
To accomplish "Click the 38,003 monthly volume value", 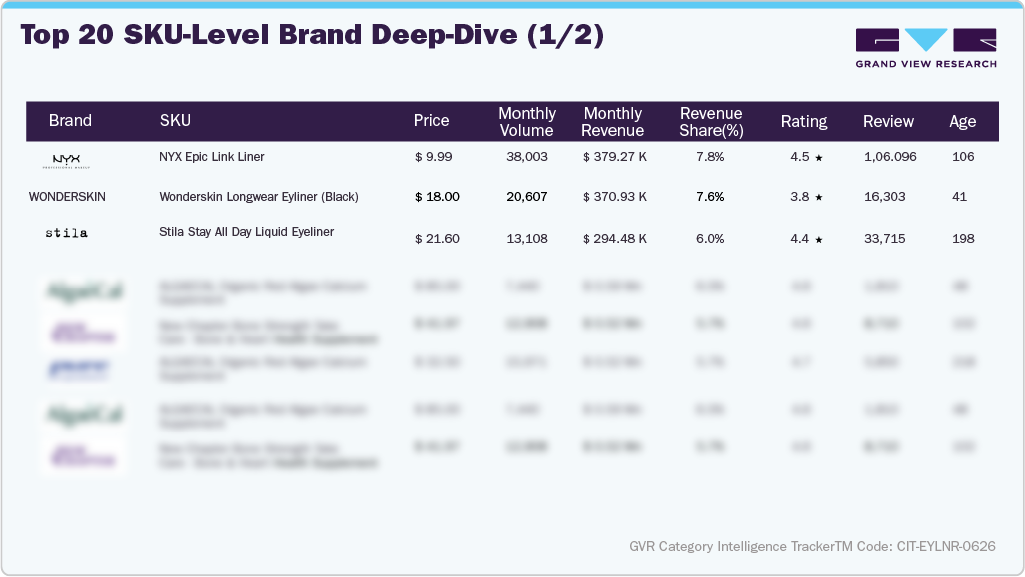I will coord(527,157).
